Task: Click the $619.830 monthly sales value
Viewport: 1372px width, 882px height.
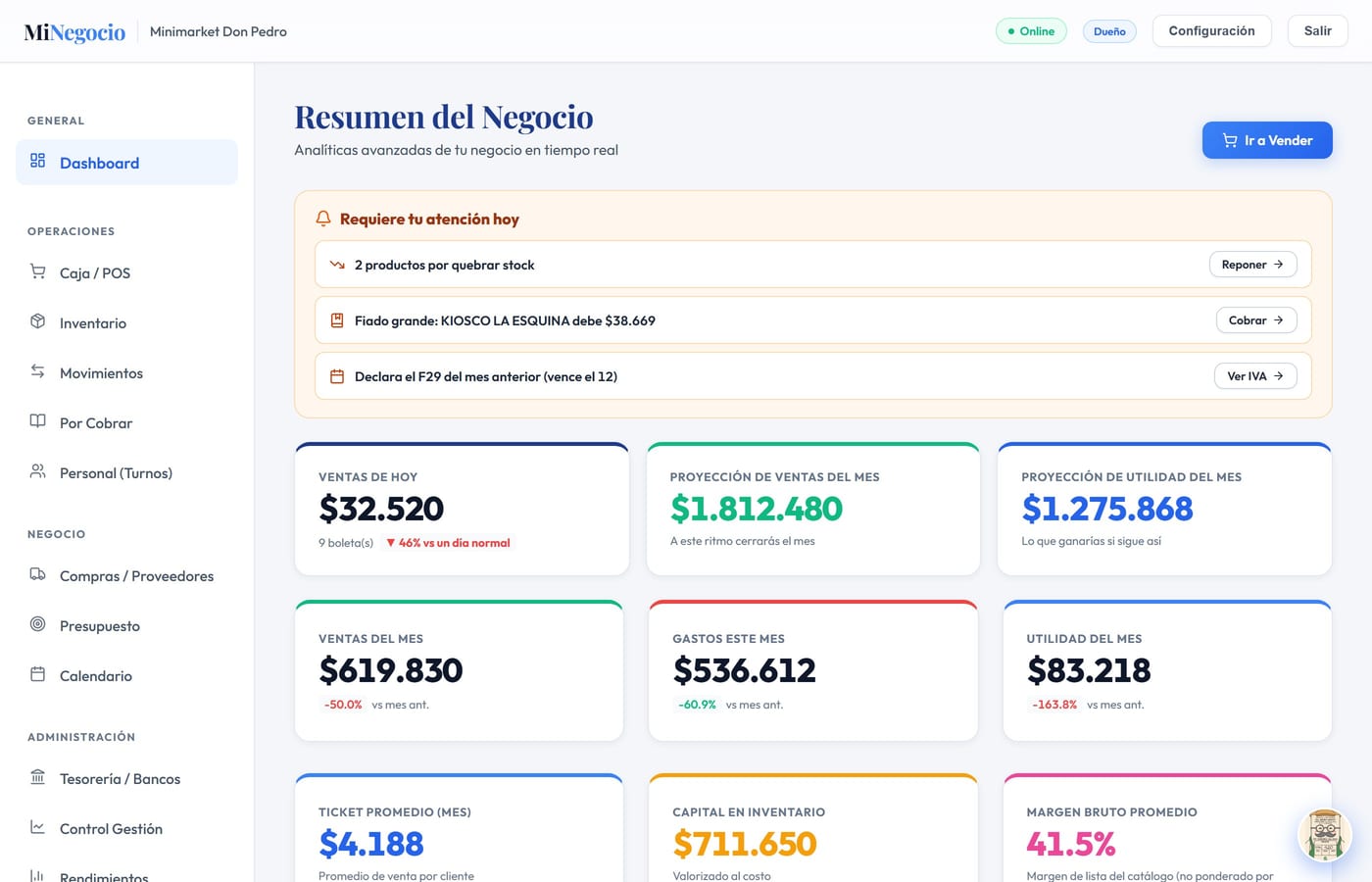Action: tap(391, 670)
